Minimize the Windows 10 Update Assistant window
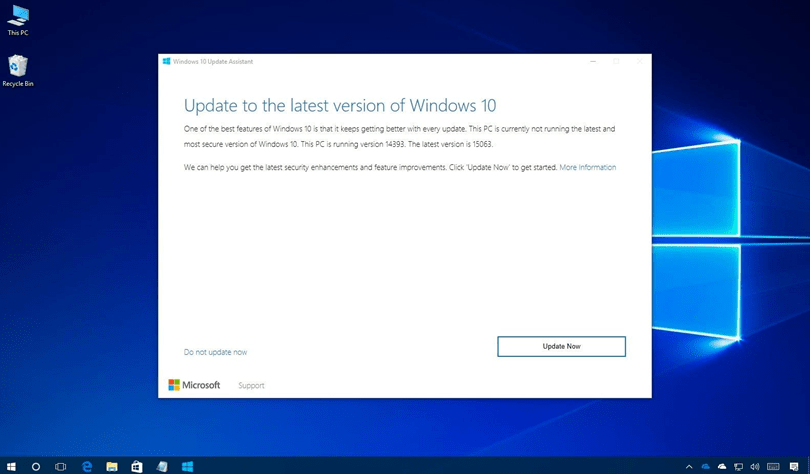This screenshot has height=474, width=810. [x=591, y=61]
